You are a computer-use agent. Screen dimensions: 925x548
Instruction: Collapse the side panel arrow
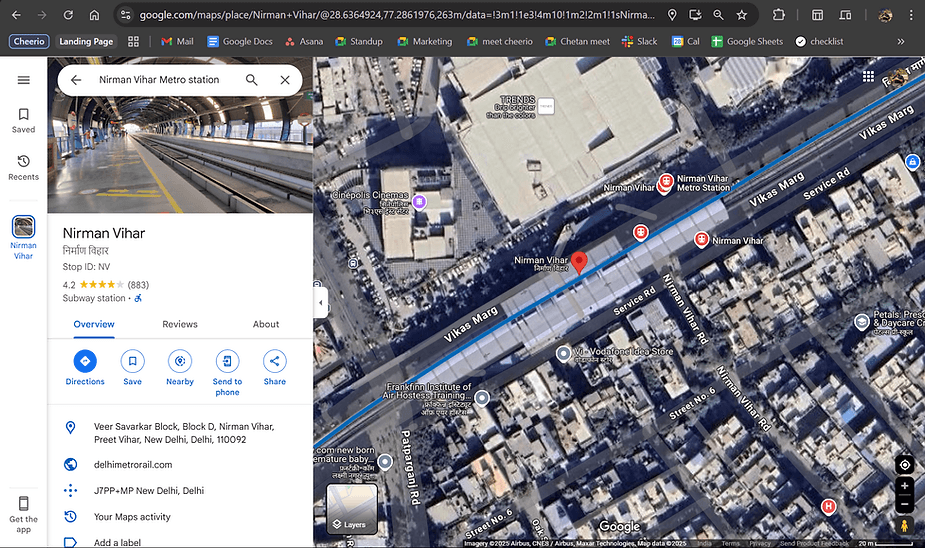click(320, 303)
